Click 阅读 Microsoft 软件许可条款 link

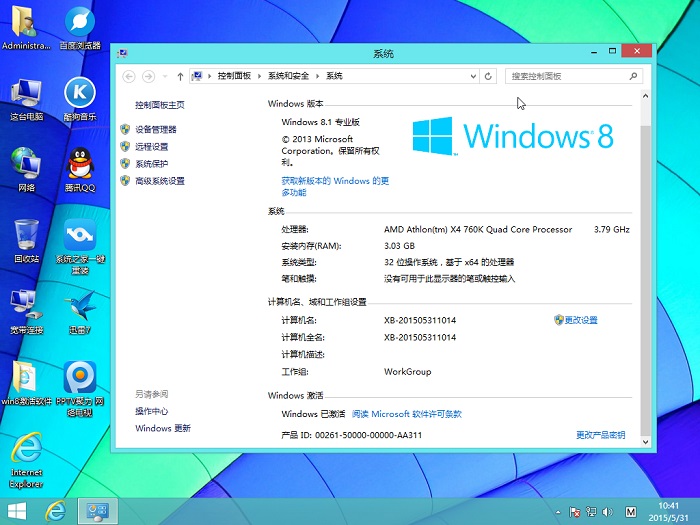tap(407, 414)
